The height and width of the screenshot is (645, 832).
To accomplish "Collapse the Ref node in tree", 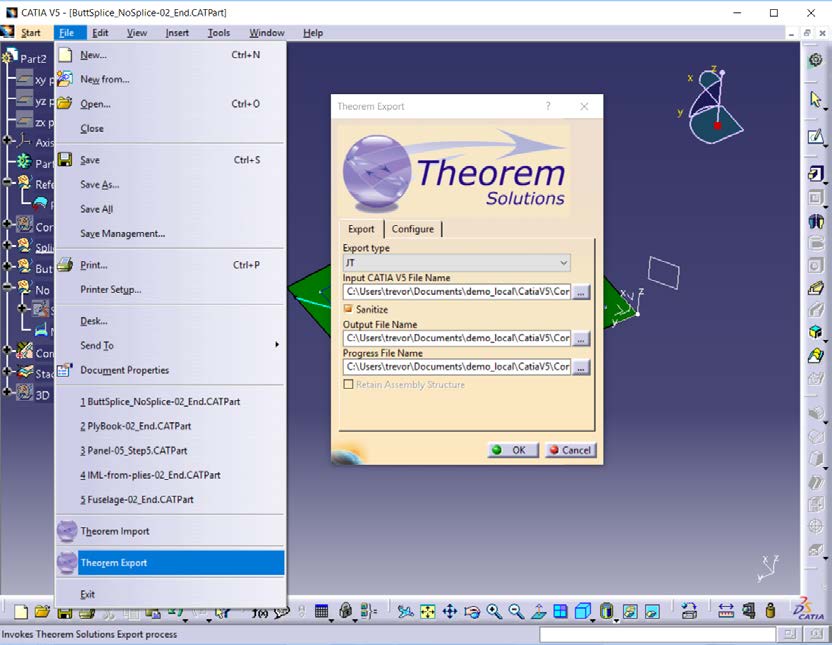I will click(7, 182).
